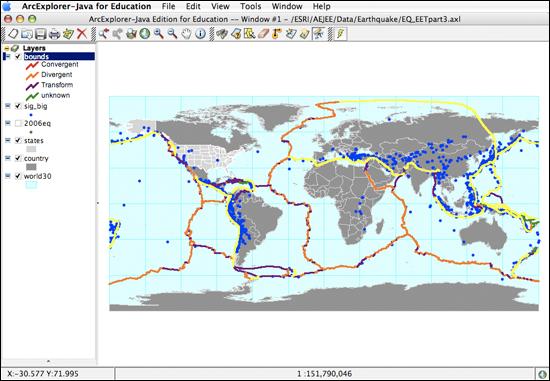Click the highlighted MapTips tool icon

[318, 34]
